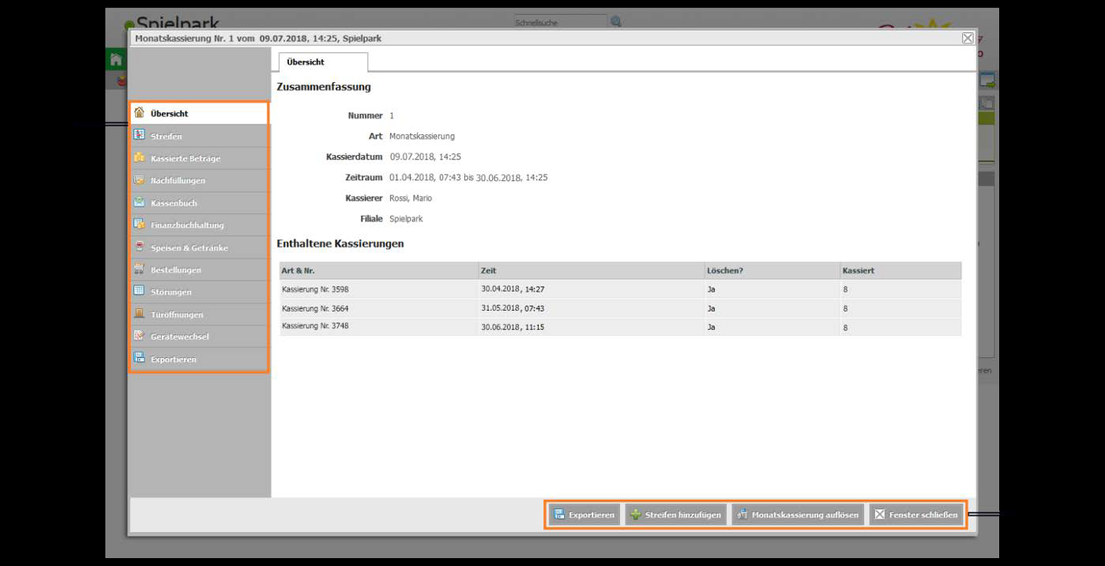Click Kassierdatum value 09.07.2018, 14:25
This screenshot has width=1105, height=566.
[x=425, y=156]
